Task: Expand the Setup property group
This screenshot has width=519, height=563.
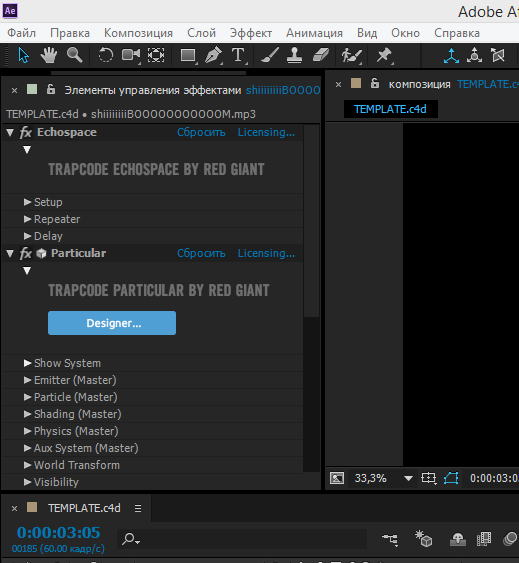Action: (x=27, y=202)
